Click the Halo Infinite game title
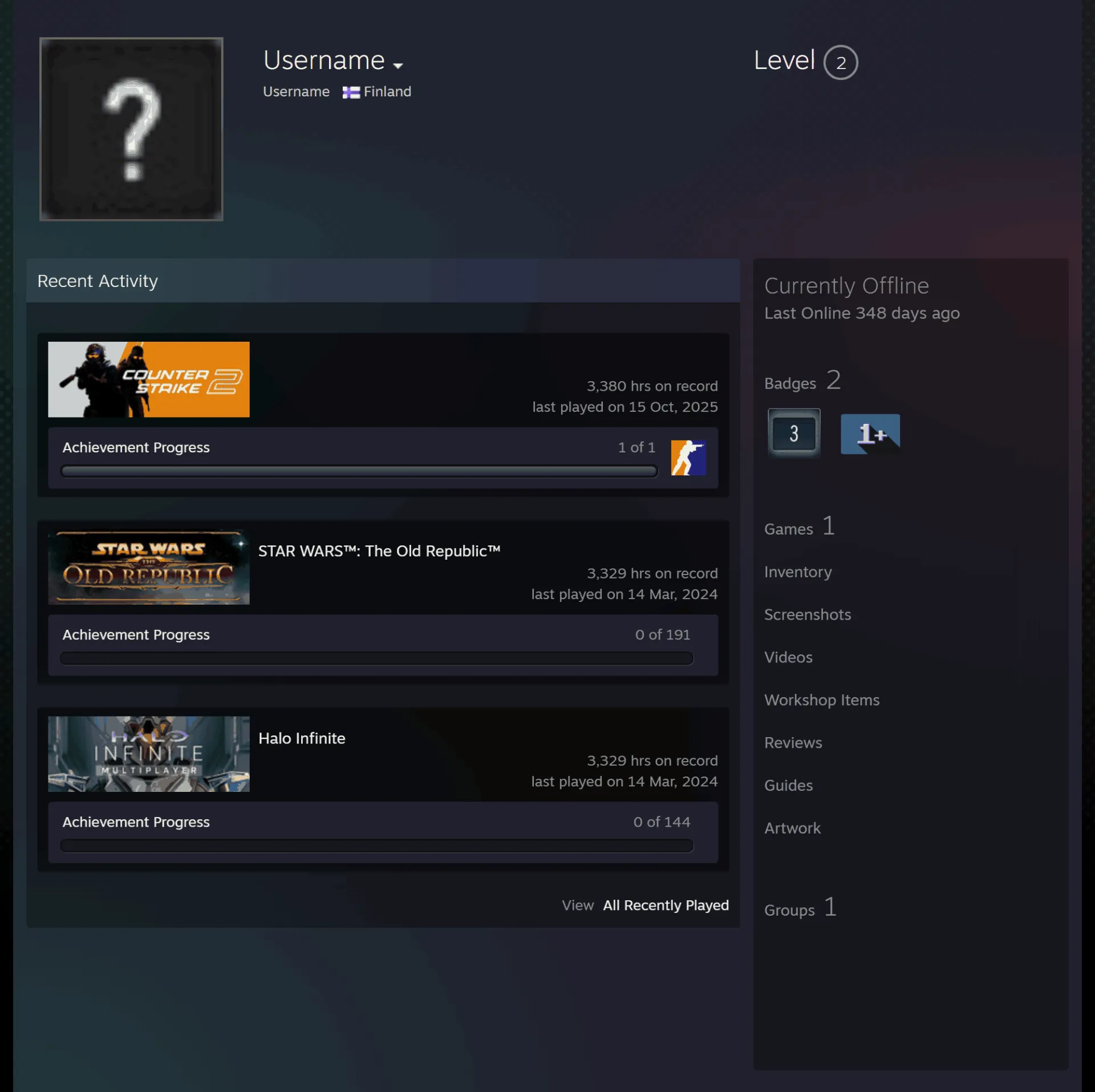The height and width of the screenshot is (1092, 1095). click(x=302, y=738)
